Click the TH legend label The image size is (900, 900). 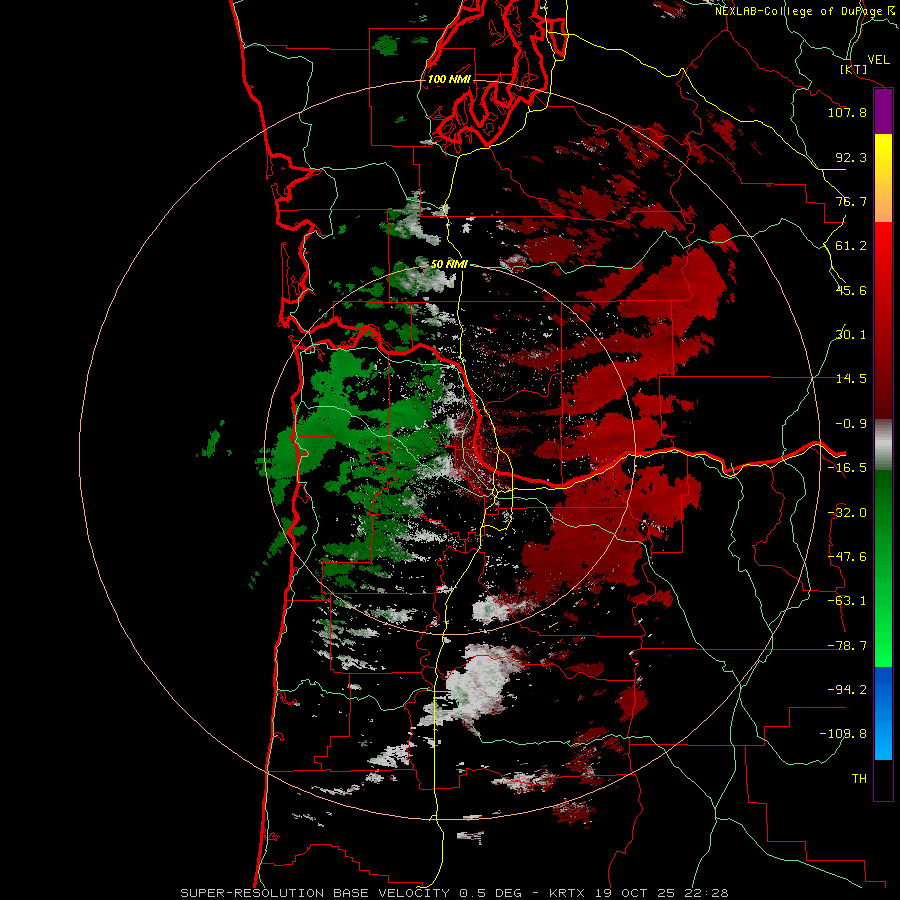coord(859,779)
